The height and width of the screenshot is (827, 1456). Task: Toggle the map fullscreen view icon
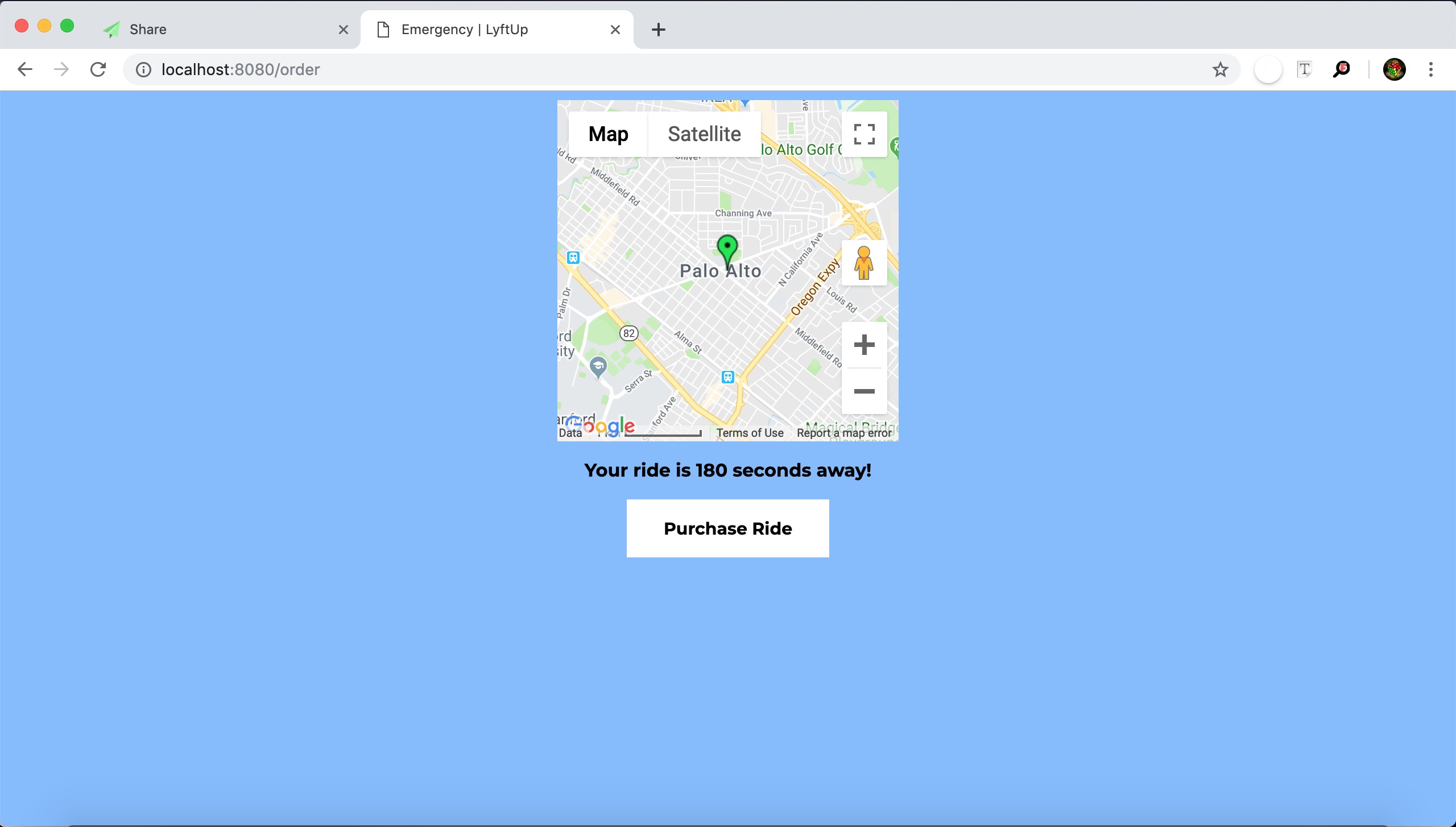tap(864, 134)
